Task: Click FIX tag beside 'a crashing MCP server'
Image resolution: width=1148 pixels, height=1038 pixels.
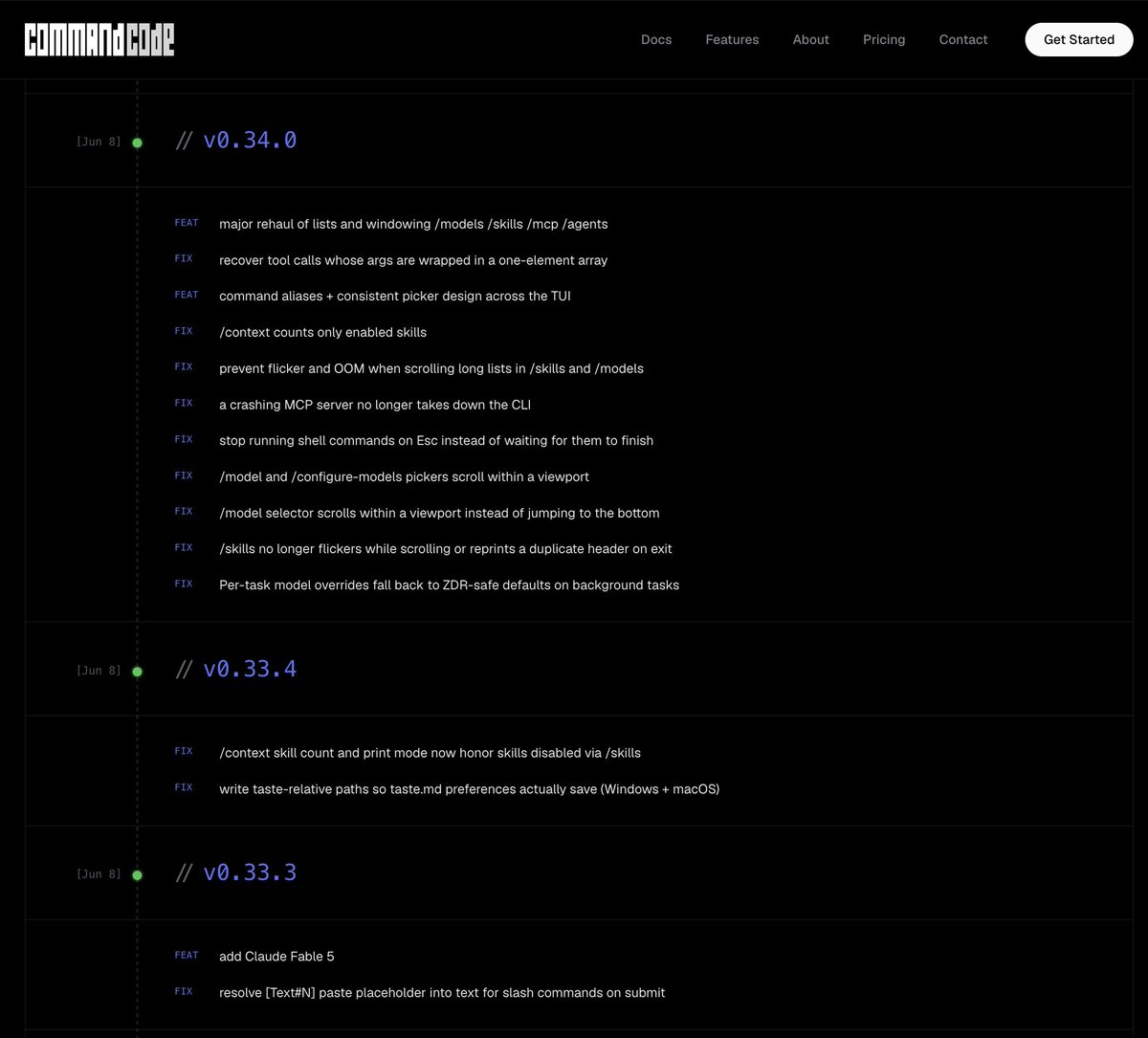Action: click(184, 403)
